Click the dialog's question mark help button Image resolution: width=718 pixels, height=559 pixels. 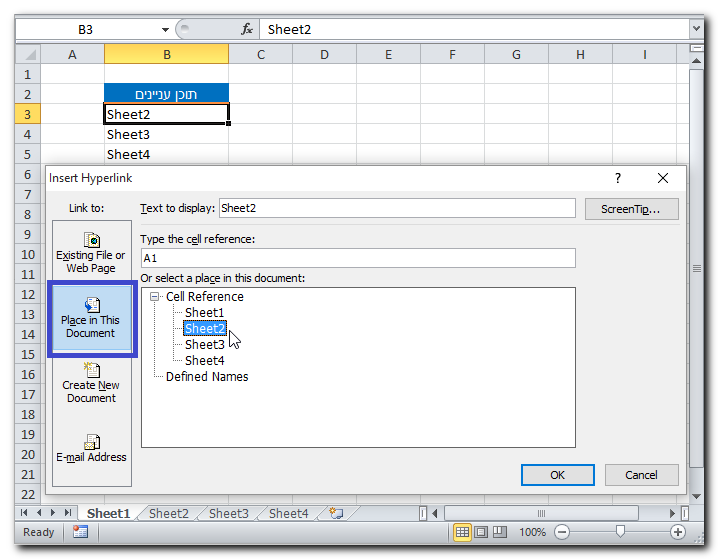point(618,178)
